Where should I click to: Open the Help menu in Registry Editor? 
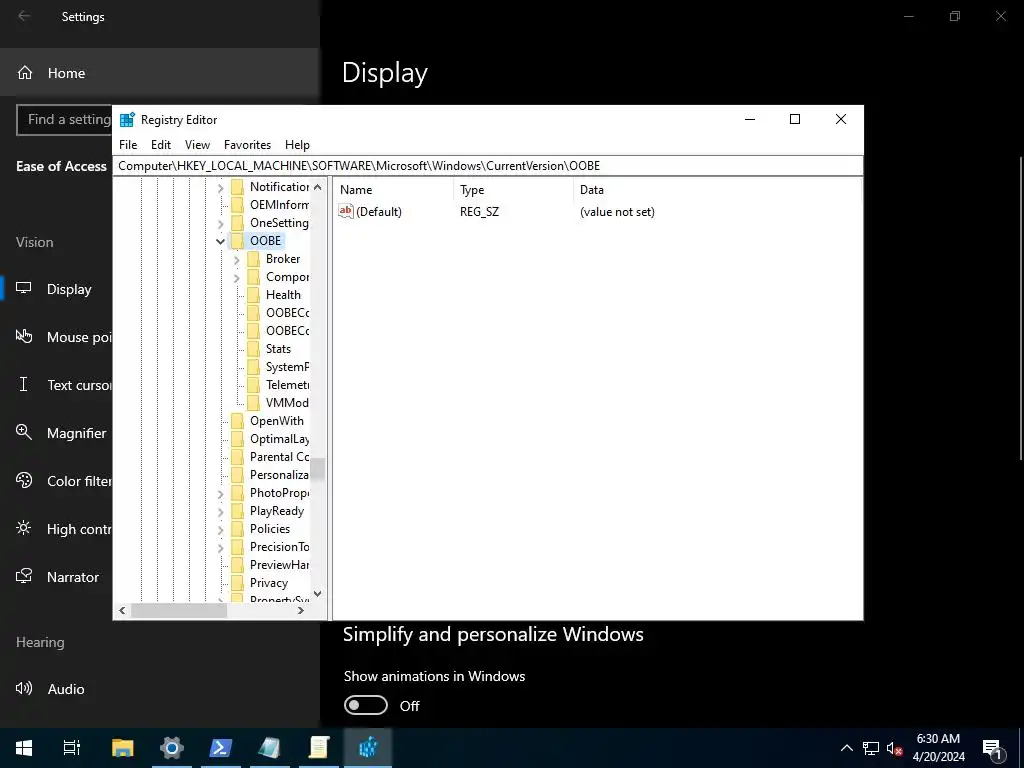pyautogui.click(x=297, y=145)
